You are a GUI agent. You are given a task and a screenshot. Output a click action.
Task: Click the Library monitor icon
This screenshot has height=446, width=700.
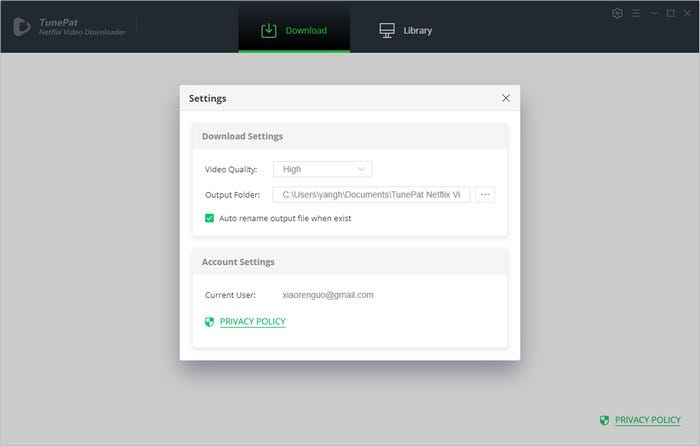pos(387,30)
